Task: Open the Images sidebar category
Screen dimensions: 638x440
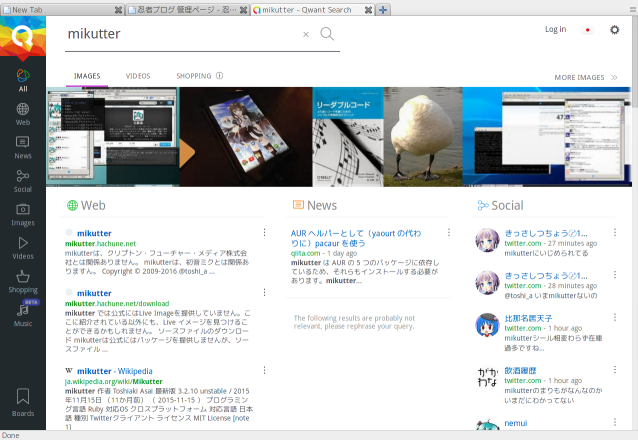Action: [23, 215]
